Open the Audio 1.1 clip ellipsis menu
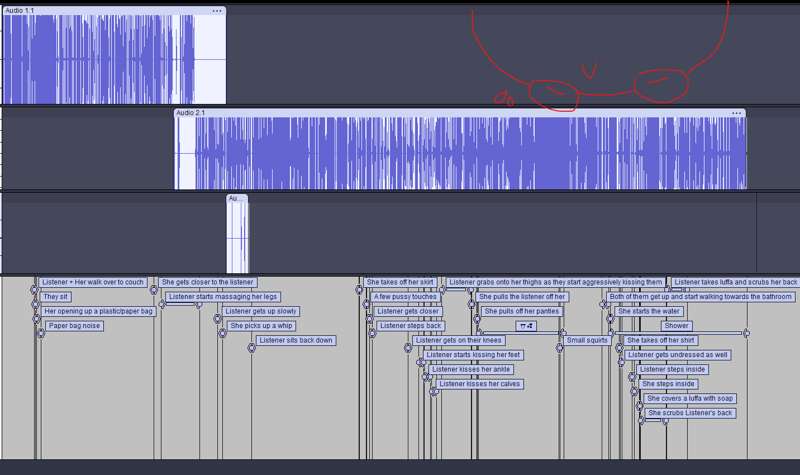Image resolution: width=800 pixels, height=475 pixels. [217, 10]
